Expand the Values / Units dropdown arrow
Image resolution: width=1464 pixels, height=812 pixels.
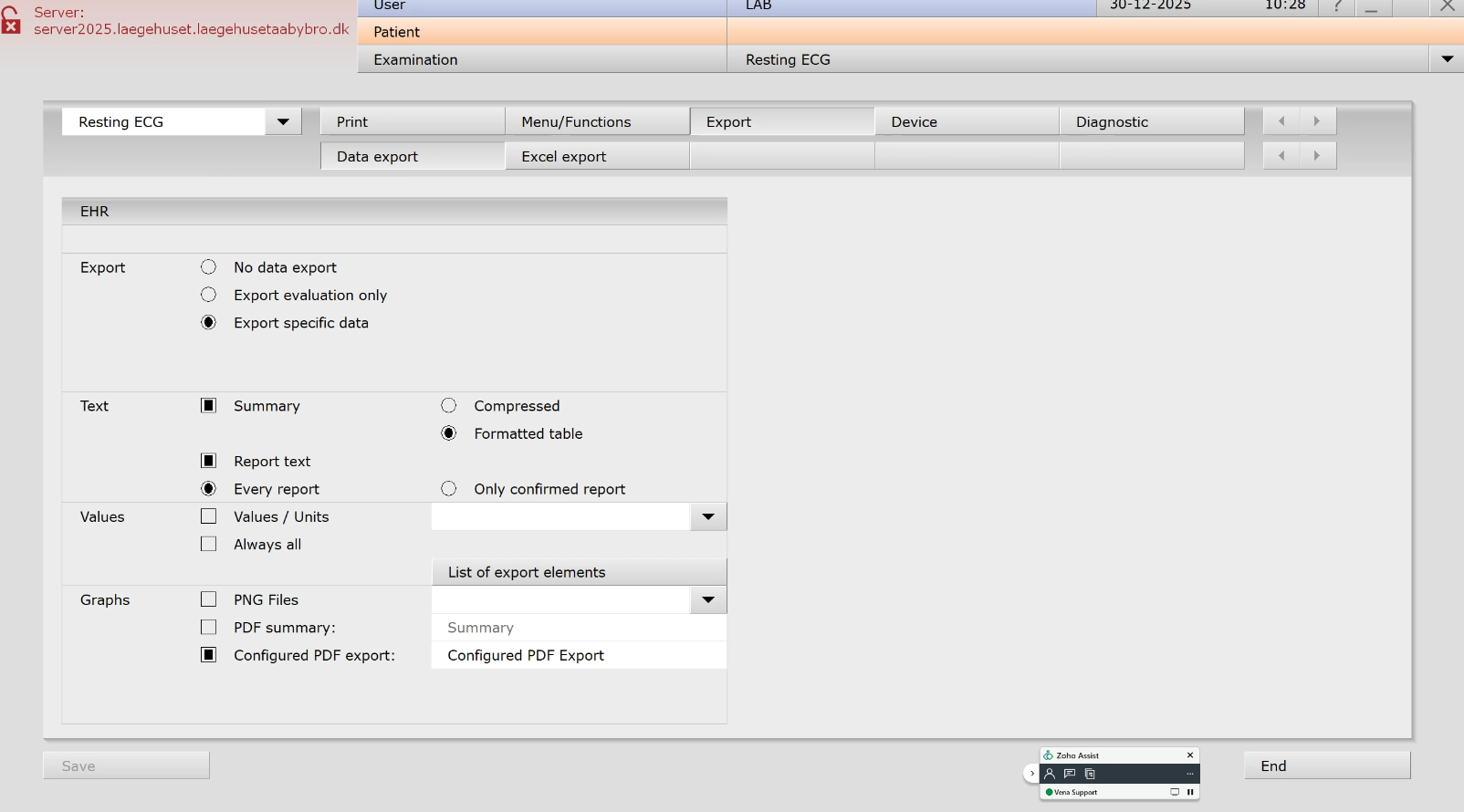click(708, 517)
